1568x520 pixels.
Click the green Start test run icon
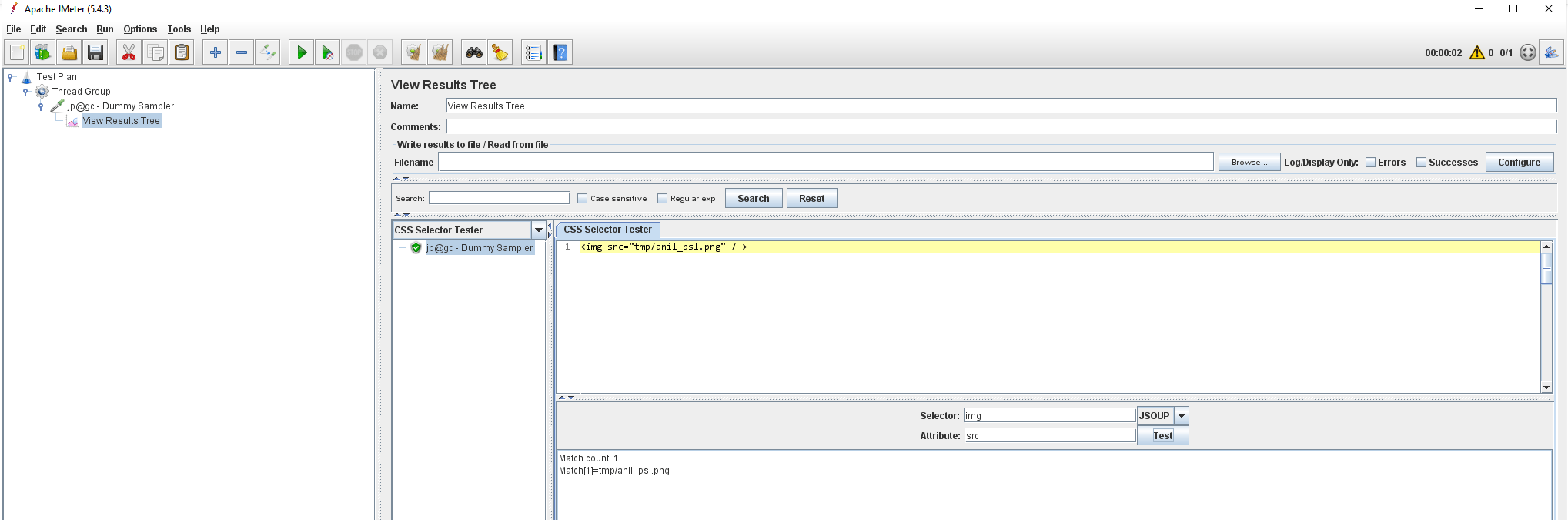(x=302, y=52)
